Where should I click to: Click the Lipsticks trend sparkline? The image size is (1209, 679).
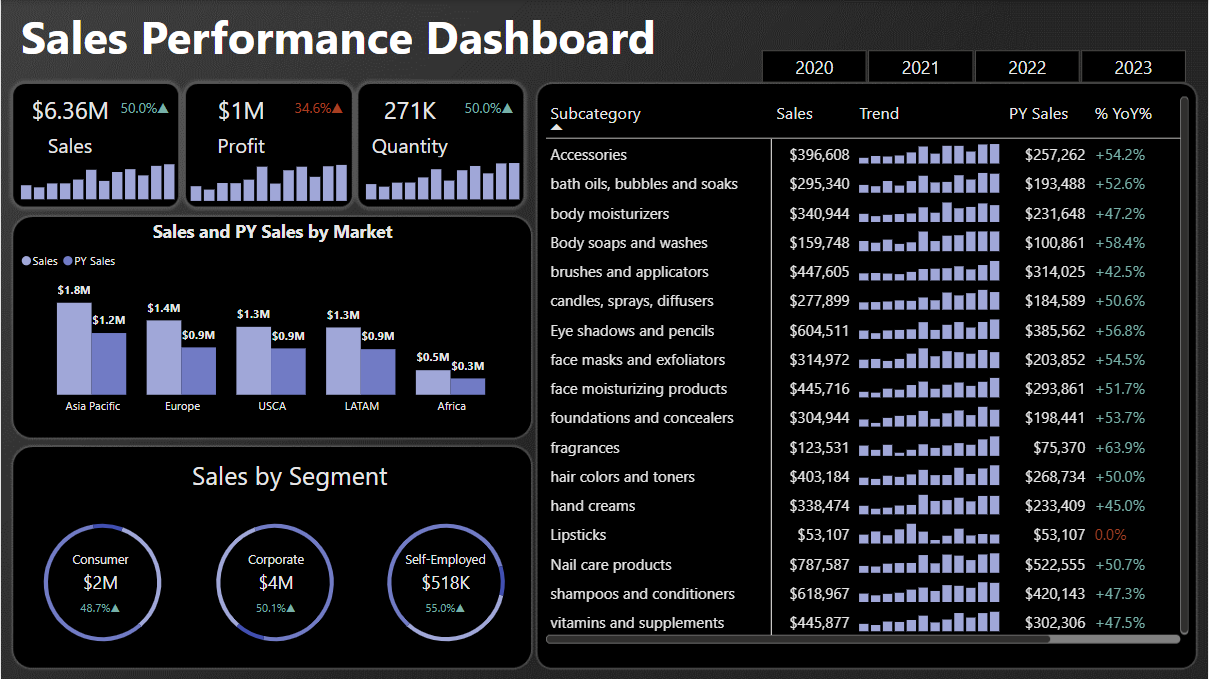pos(929,534)
